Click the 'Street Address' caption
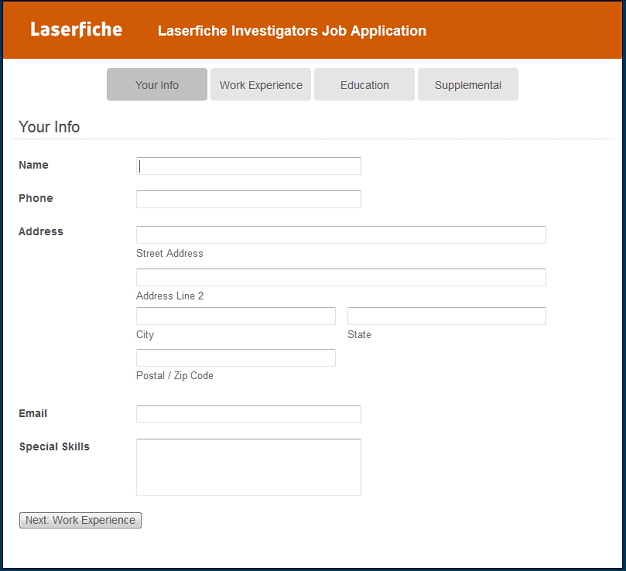626x571 pixels. click(x=170, y=253)
